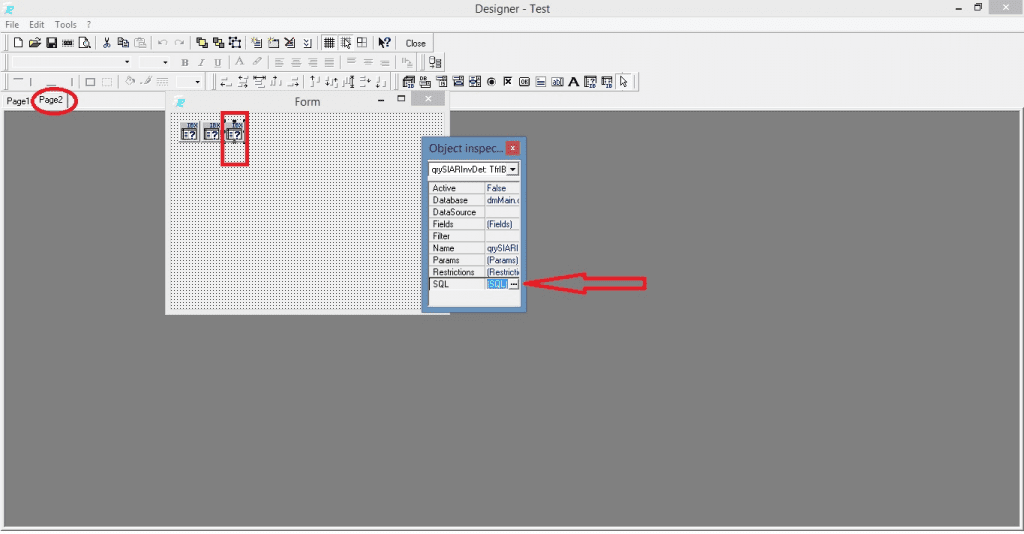Click the Highlight attributes icon

pyautogui.click(x=257, y=62)
